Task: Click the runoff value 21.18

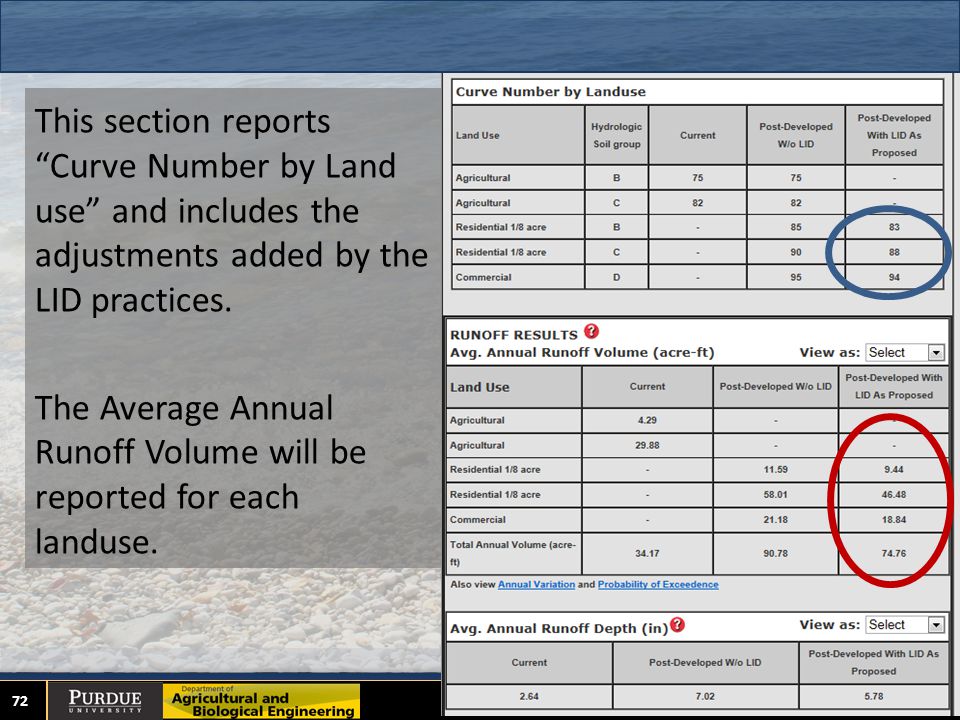Action: (x=776, y=520)
